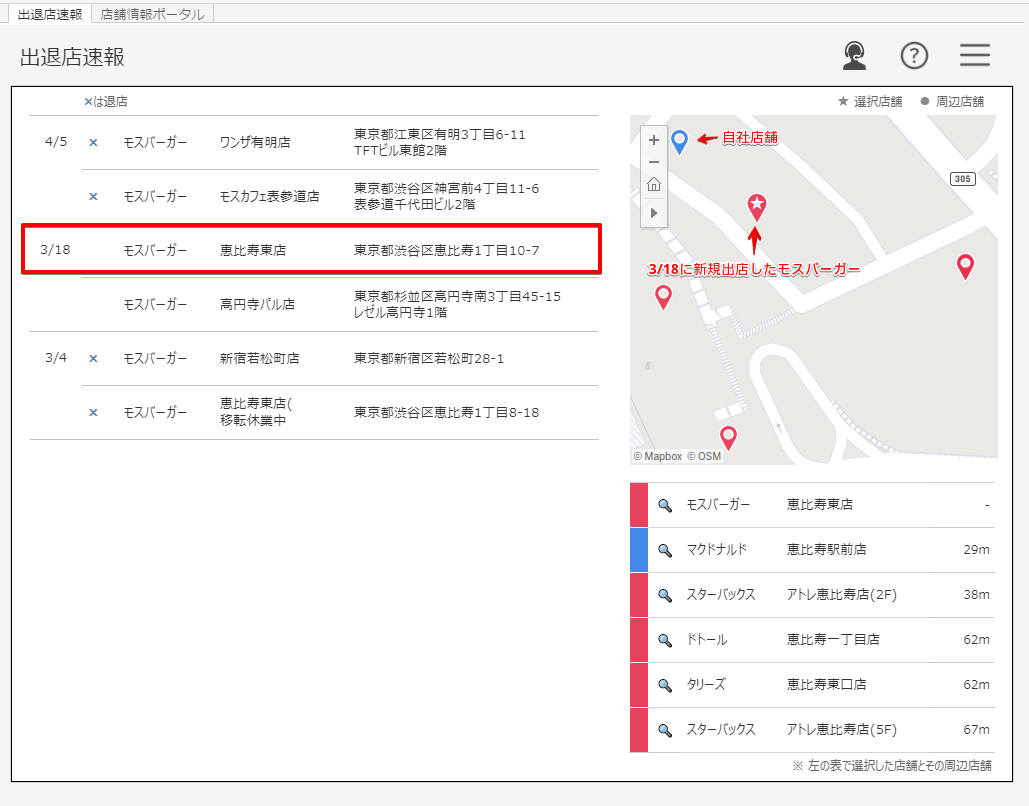
Task: Click the closure × mark for 新宿若松町店
Action: (93, 358)
